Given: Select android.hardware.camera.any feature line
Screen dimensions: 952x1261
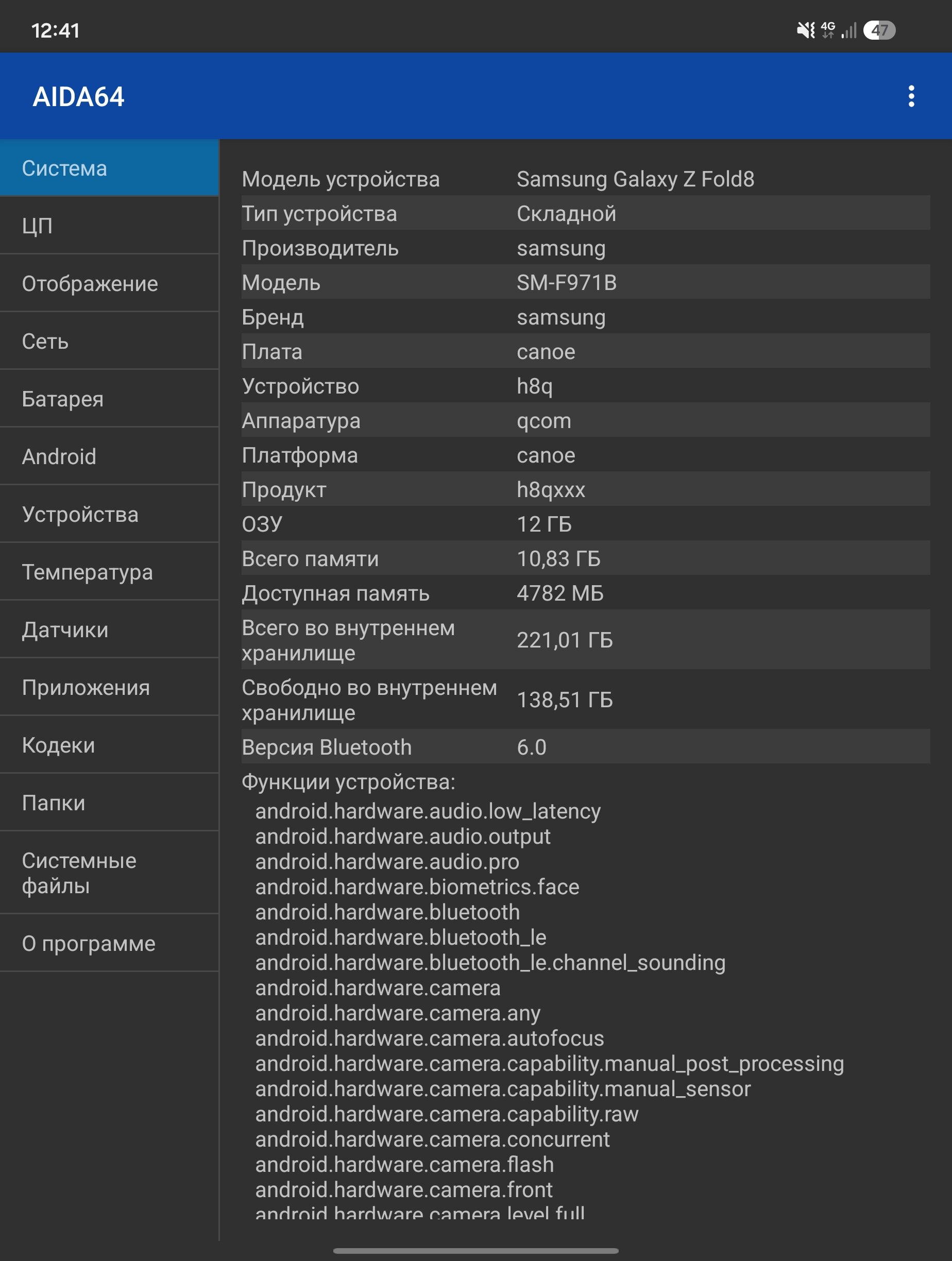Looking at the screenshot, I should (397, 1013).
